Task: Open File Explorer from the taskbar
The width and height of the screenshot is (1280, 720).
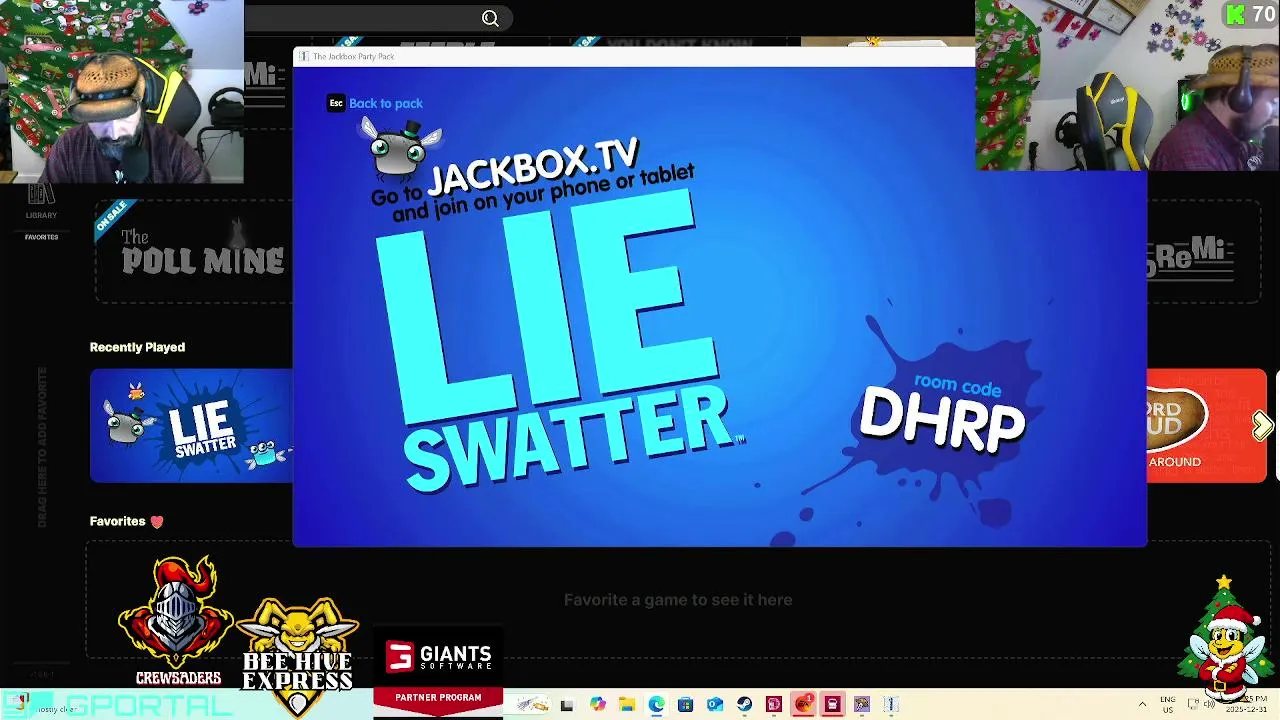Action: [x=627, y=705]
